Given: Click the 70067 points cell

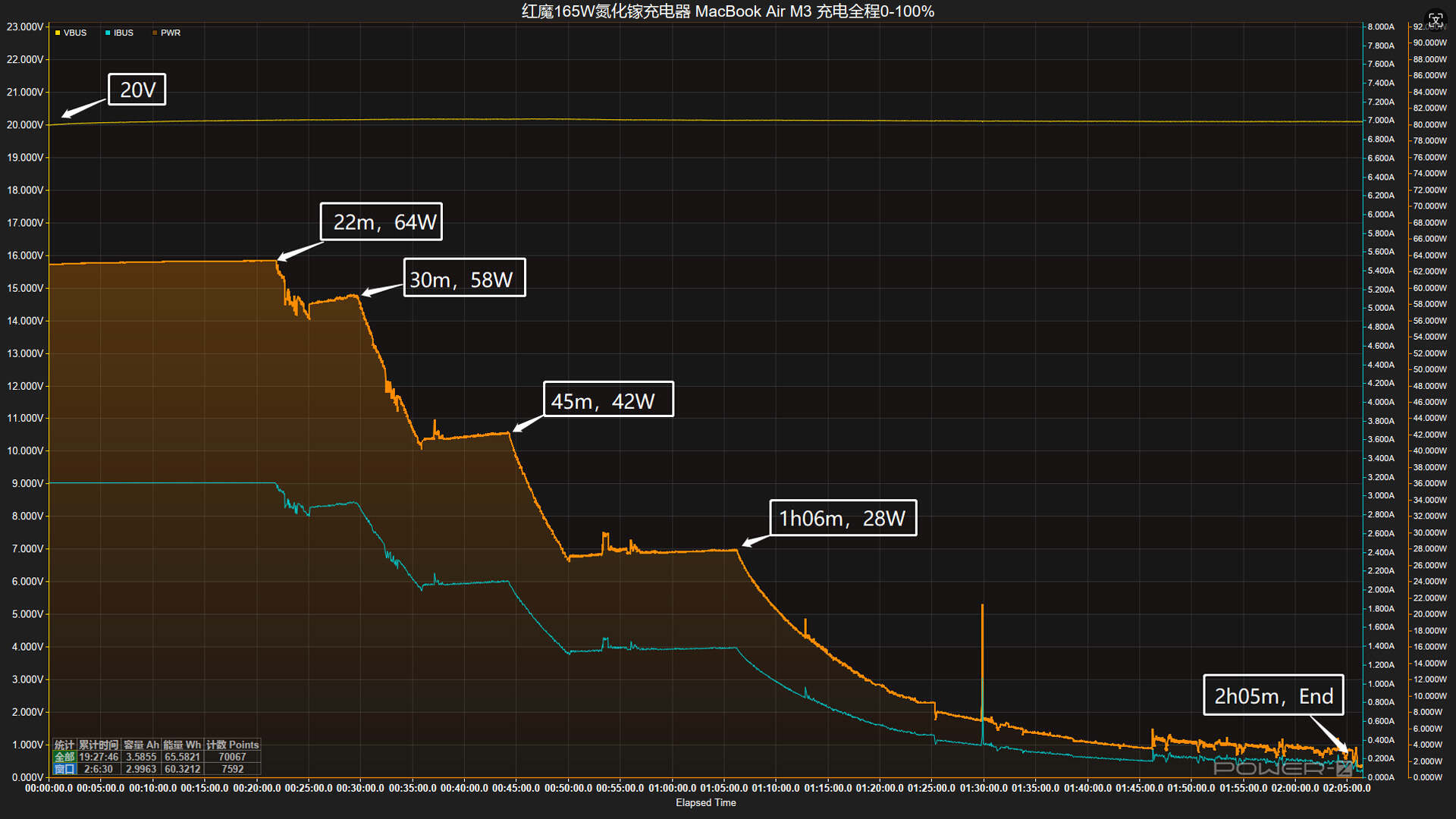Looking at the screenshot, I should click(232, 757).
